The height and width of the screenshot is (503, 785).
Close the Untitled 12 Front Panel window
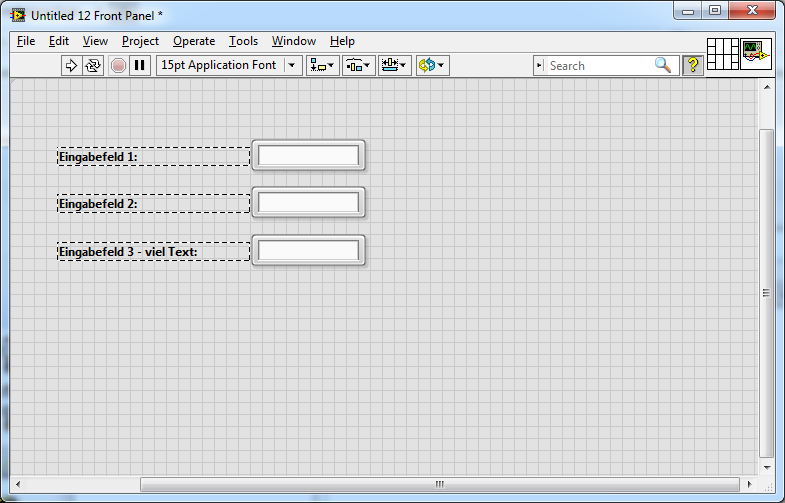[752, 10]
